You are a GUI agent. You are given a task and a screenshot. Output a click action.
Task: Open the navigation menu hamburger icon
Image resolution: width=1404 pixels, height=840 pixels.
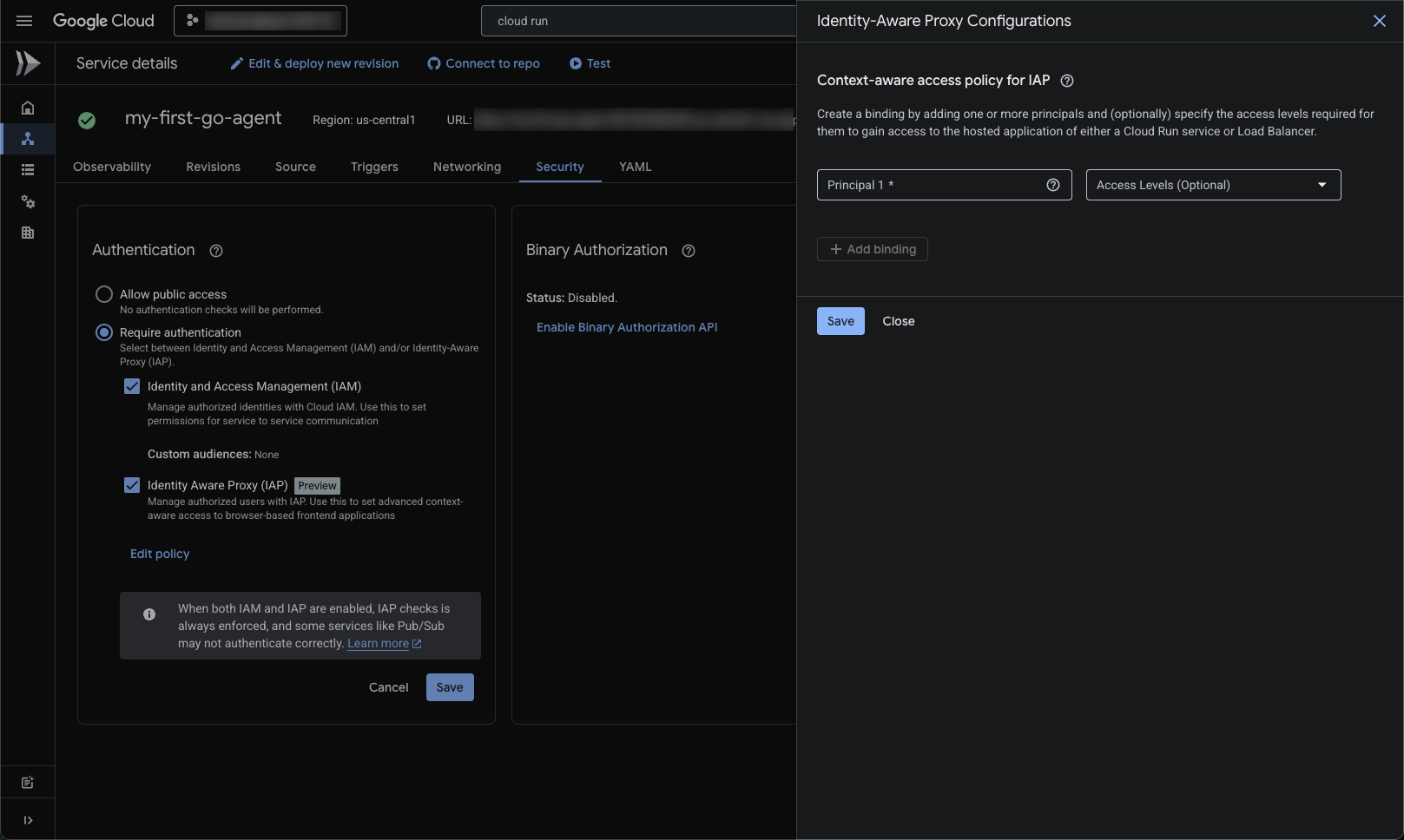pyautogui.click(x=23, y=20)
